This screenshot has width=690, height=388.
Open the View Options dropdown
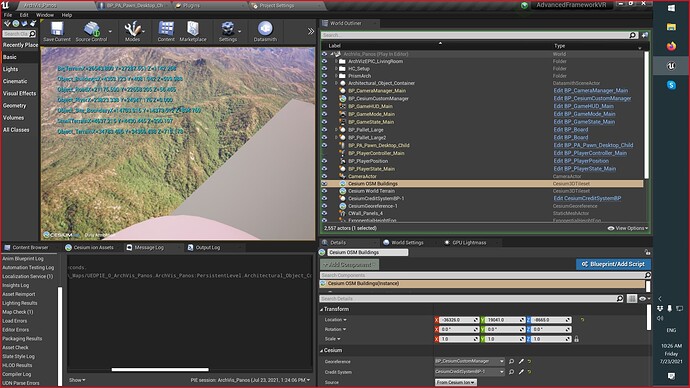pos(628,228)
